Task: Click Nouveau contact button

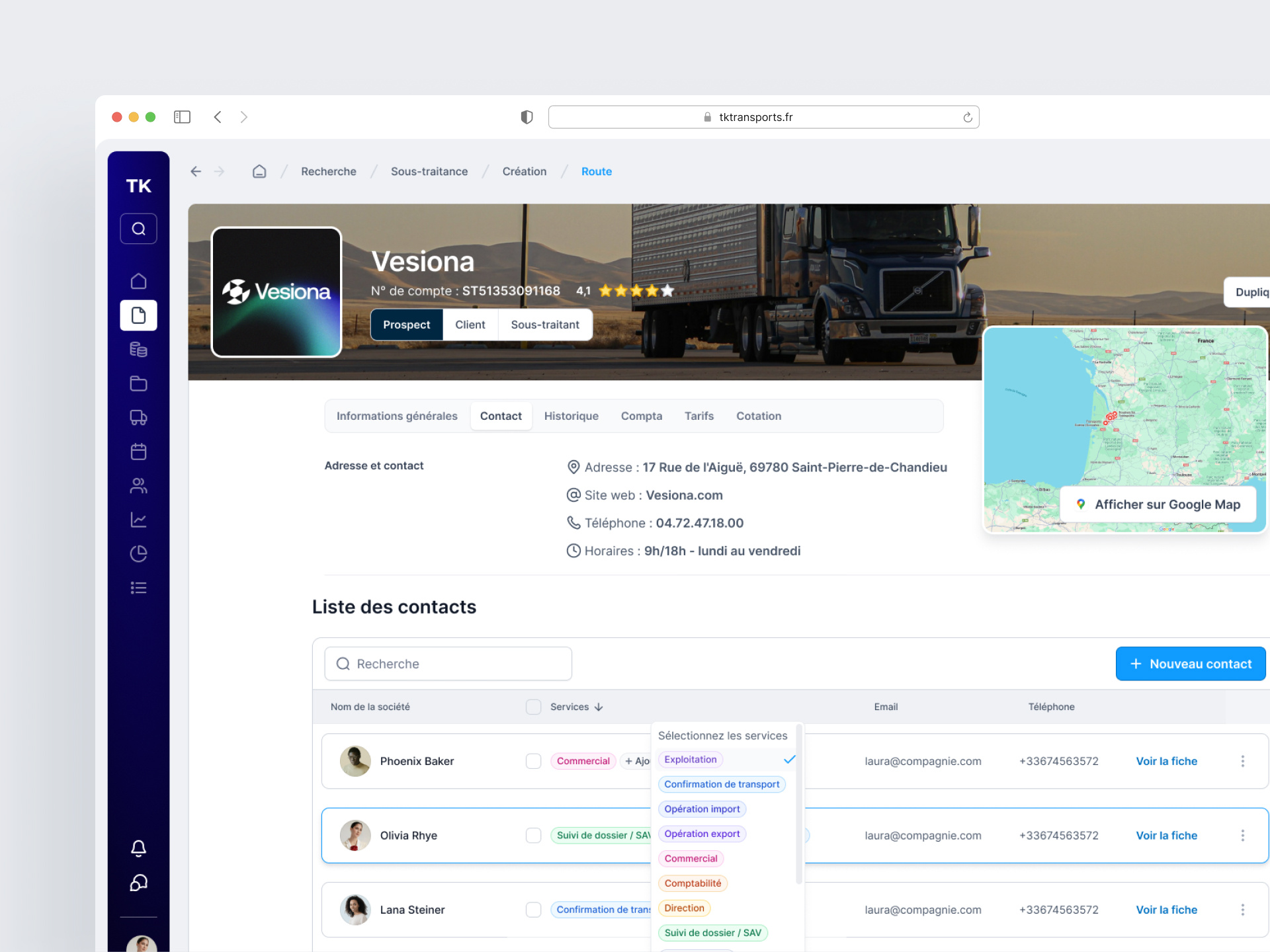Action: 1191,664
